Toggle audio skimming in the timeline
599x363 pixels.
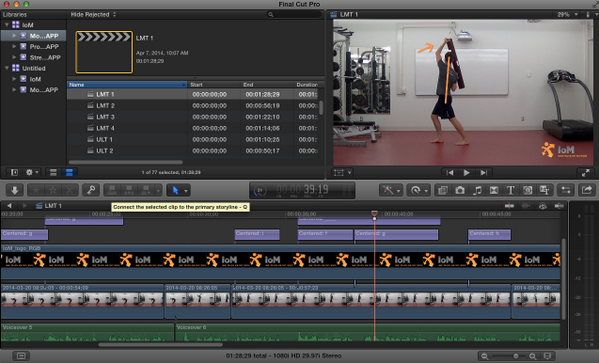pos(526,206)
